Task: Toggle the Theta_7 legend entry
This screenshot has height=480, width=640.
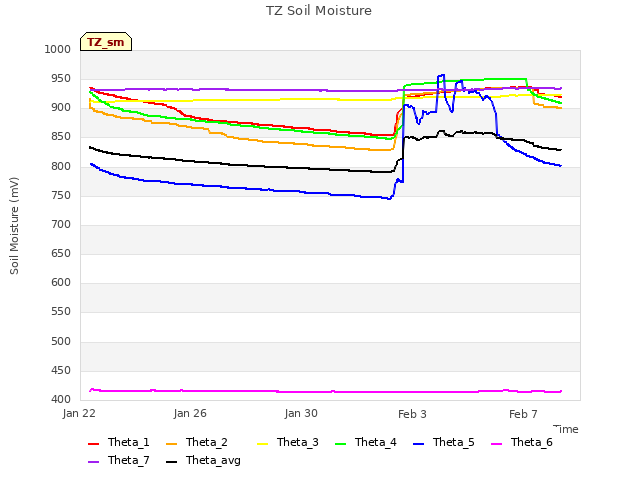Action: pos(118,460)
